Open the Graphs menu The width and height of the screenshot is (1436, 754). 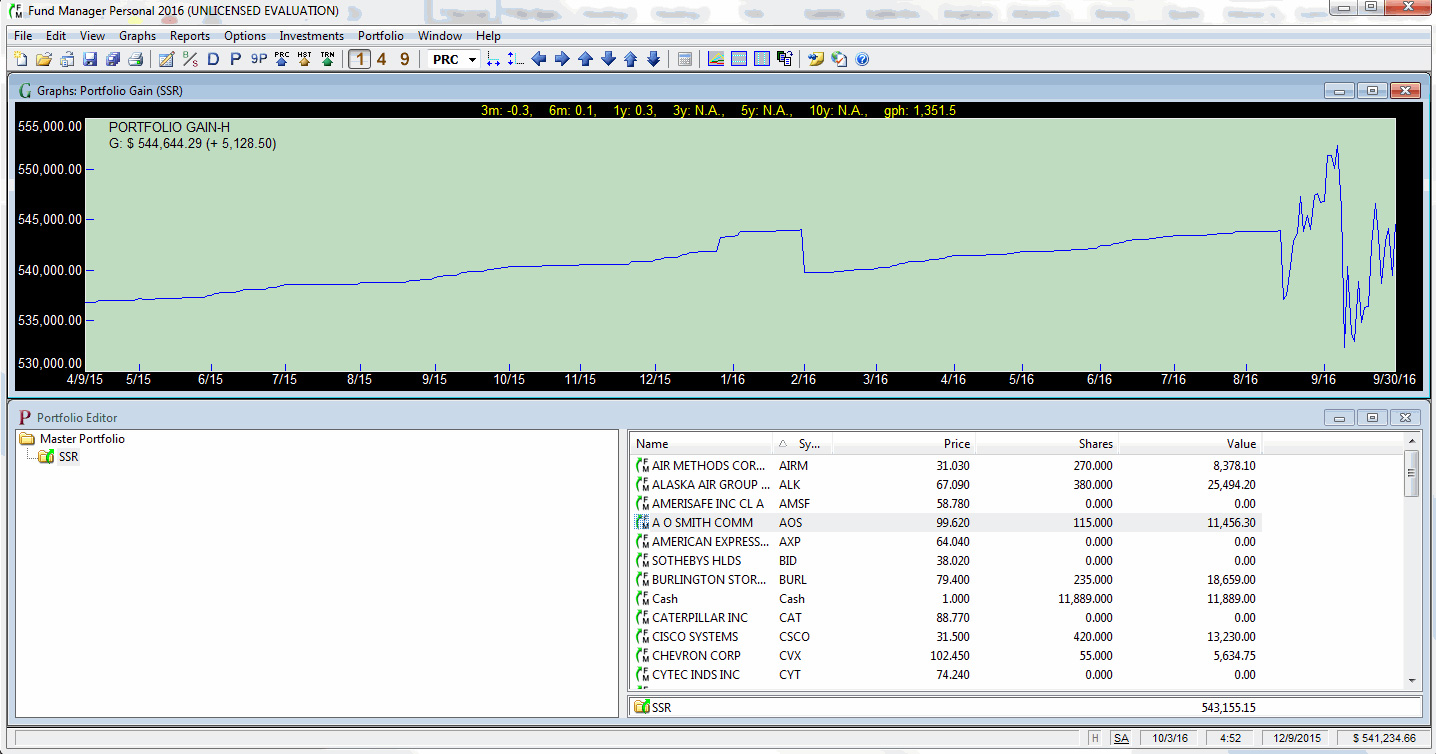[137, 36]
